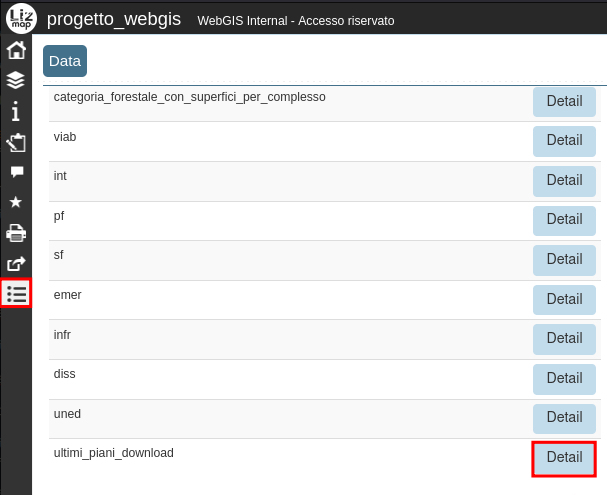The width and height of the screenshot is (607, 495).
Task: Click the Lizmap logo icon
Action: click(21, 18)
